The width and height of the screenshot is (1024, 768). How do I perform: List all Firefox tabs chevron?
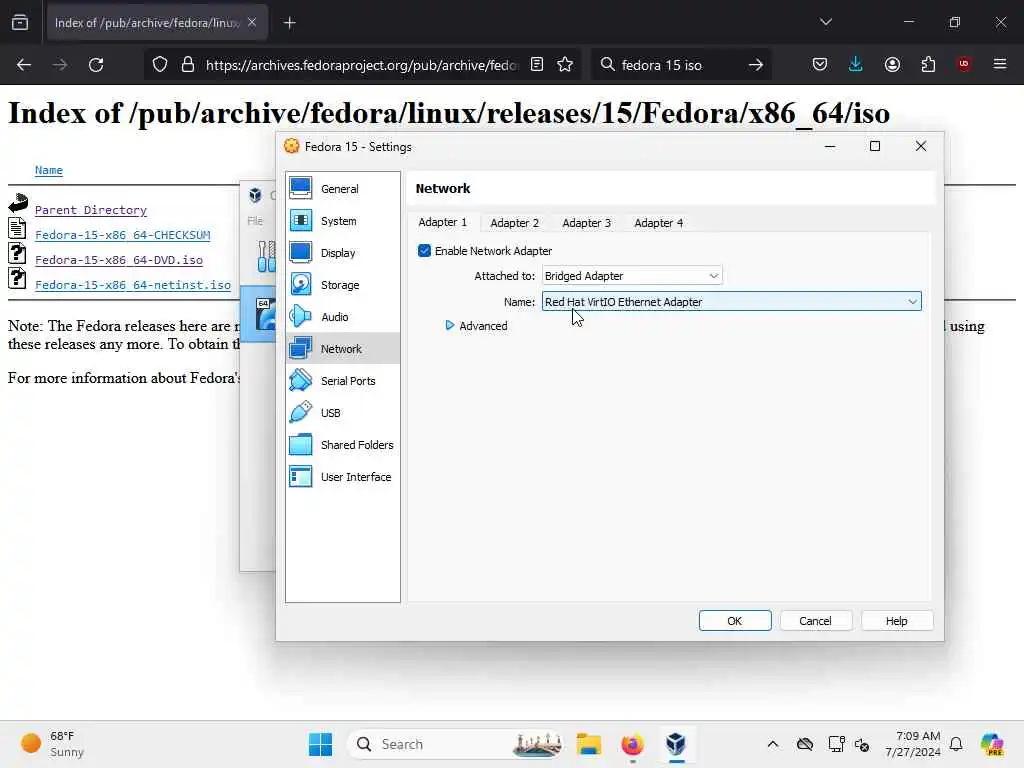click(x=826, y=22)
